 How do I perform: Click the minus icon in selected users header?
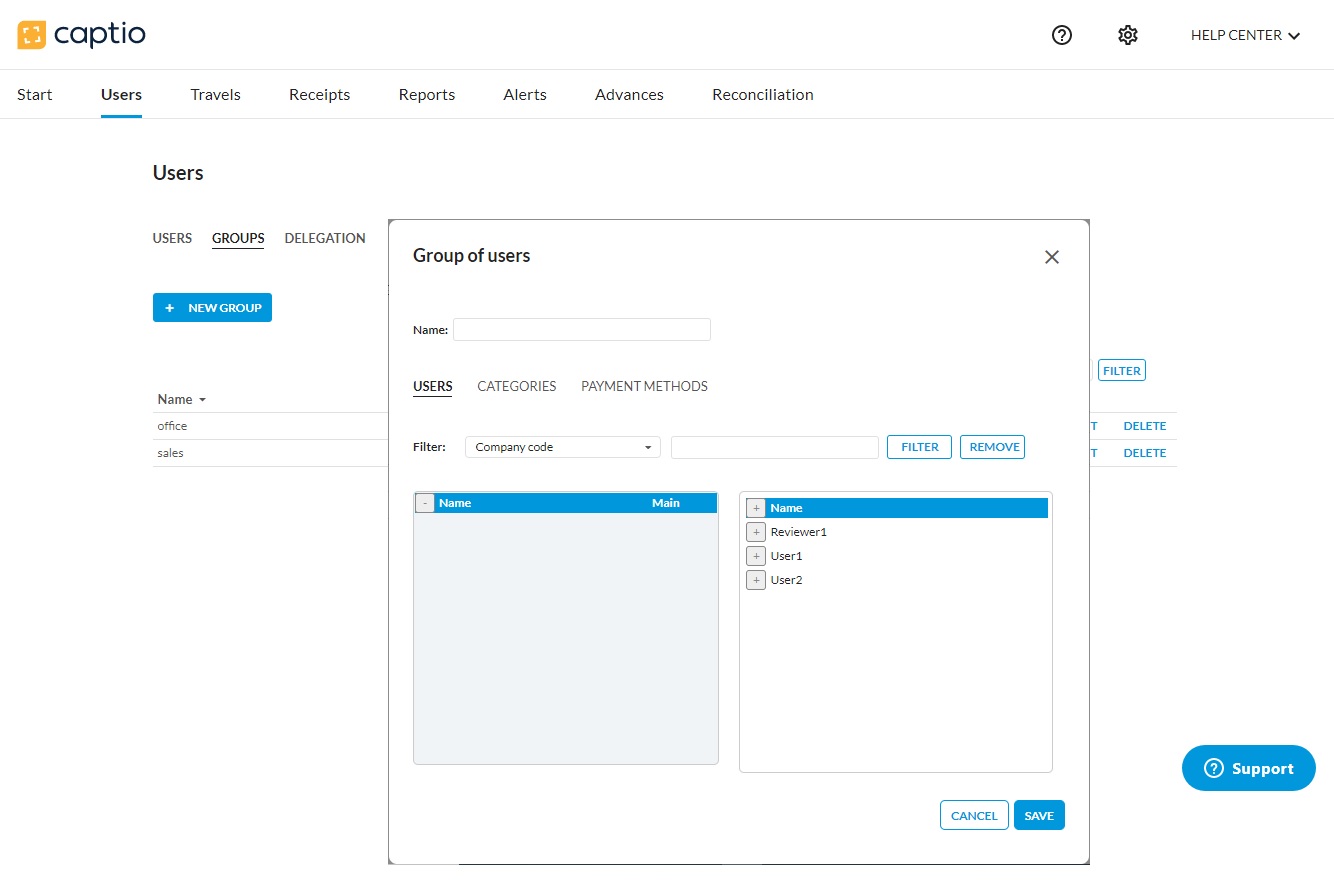(x=425, y=503)
